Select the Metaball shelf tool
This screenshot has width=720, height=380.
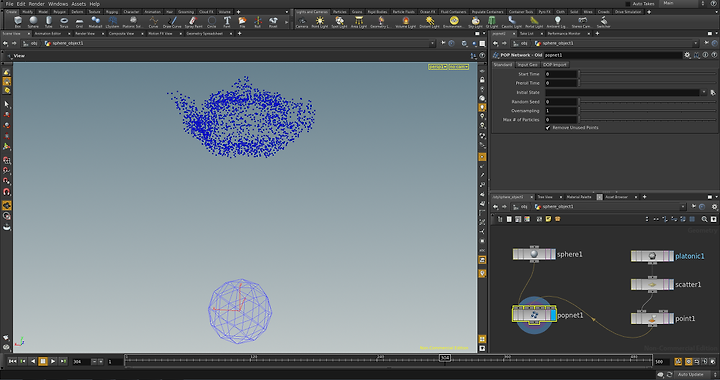point(96,22)
